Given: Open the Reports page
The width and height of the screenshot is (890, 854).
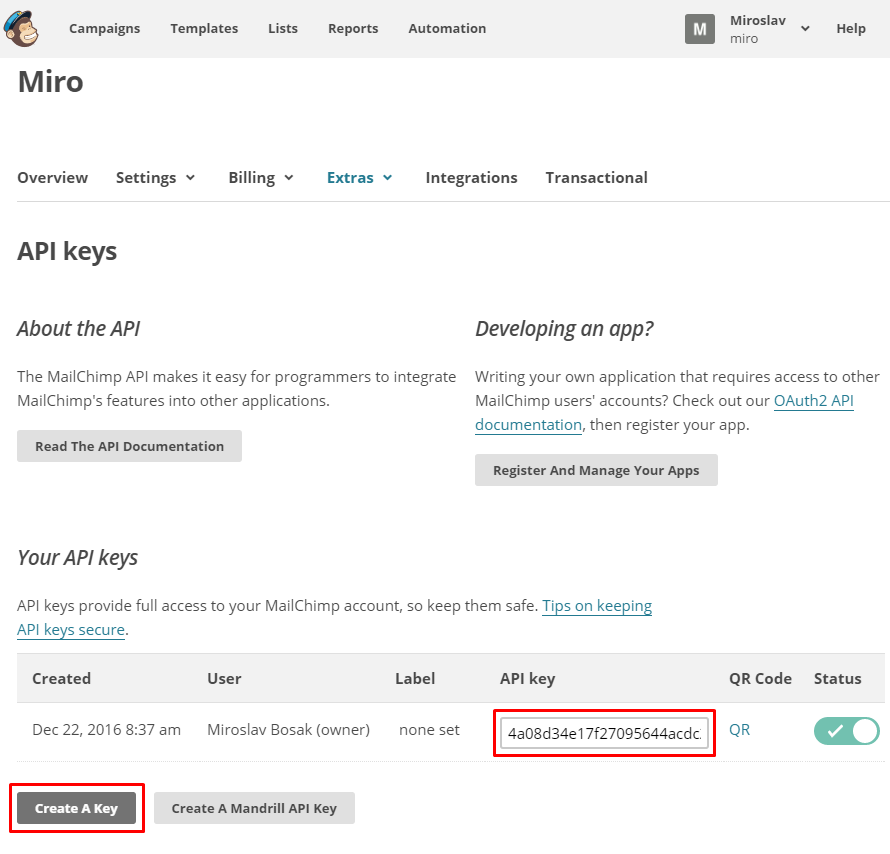Looking at the screenshot, I should (353, 28).
